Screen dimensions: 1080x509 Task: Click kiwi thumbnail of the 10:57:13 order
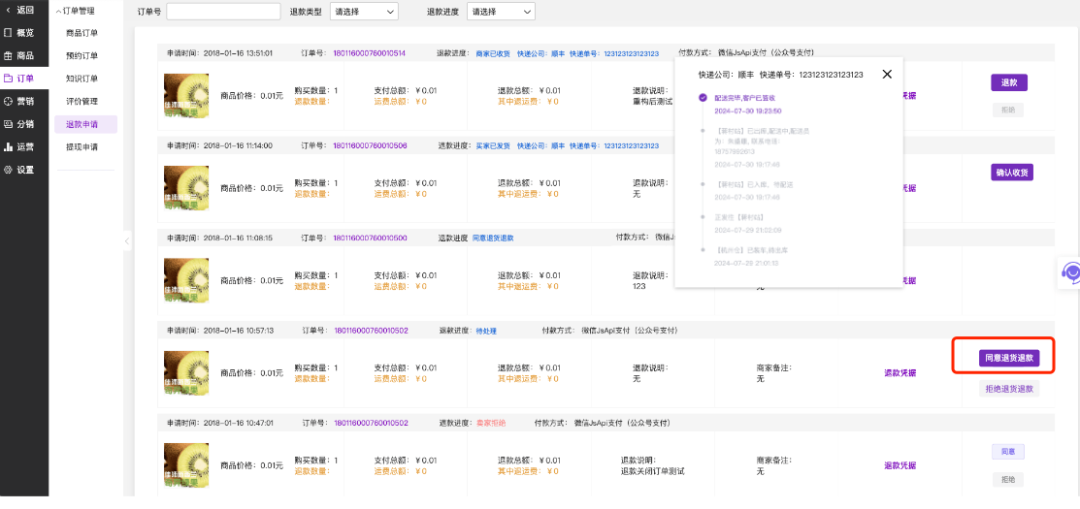(x=186, y=373)
